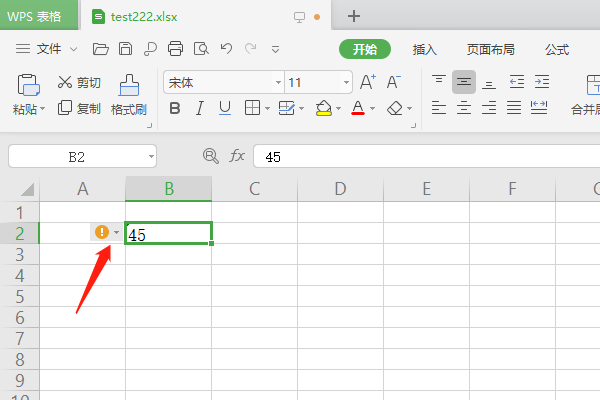This screenshot has height=400, width=600.
Task: Click the fx insert function button
Action: tap(237, 156)
